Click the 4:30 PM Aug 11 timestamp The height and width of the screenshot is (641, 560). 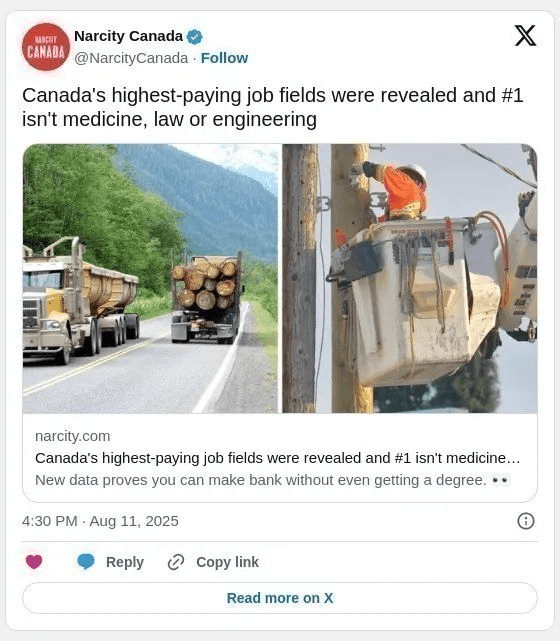click(x=100, y=521)
